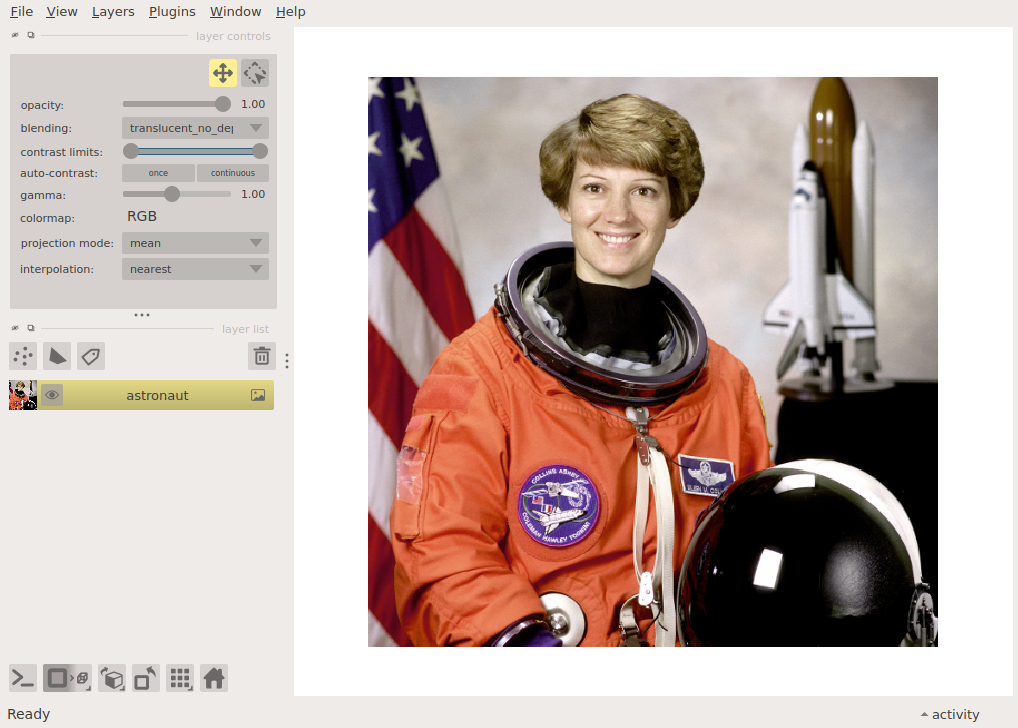Viewport: 1018px width, 728px height.
Task: Open the Plugins menu
Action: click(x=172, y=12)
